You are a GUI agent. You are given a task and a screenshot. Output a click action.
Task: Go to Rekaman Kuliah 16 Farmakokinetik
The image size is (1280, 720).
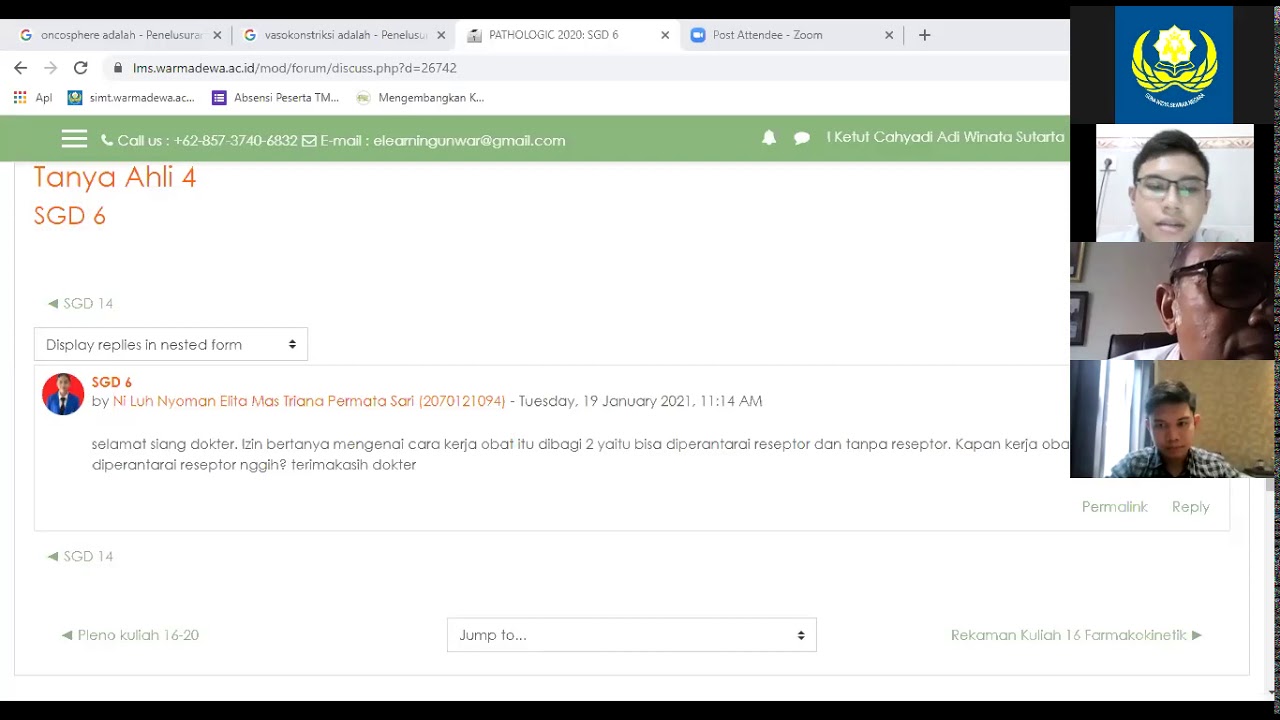point(1076,635)
